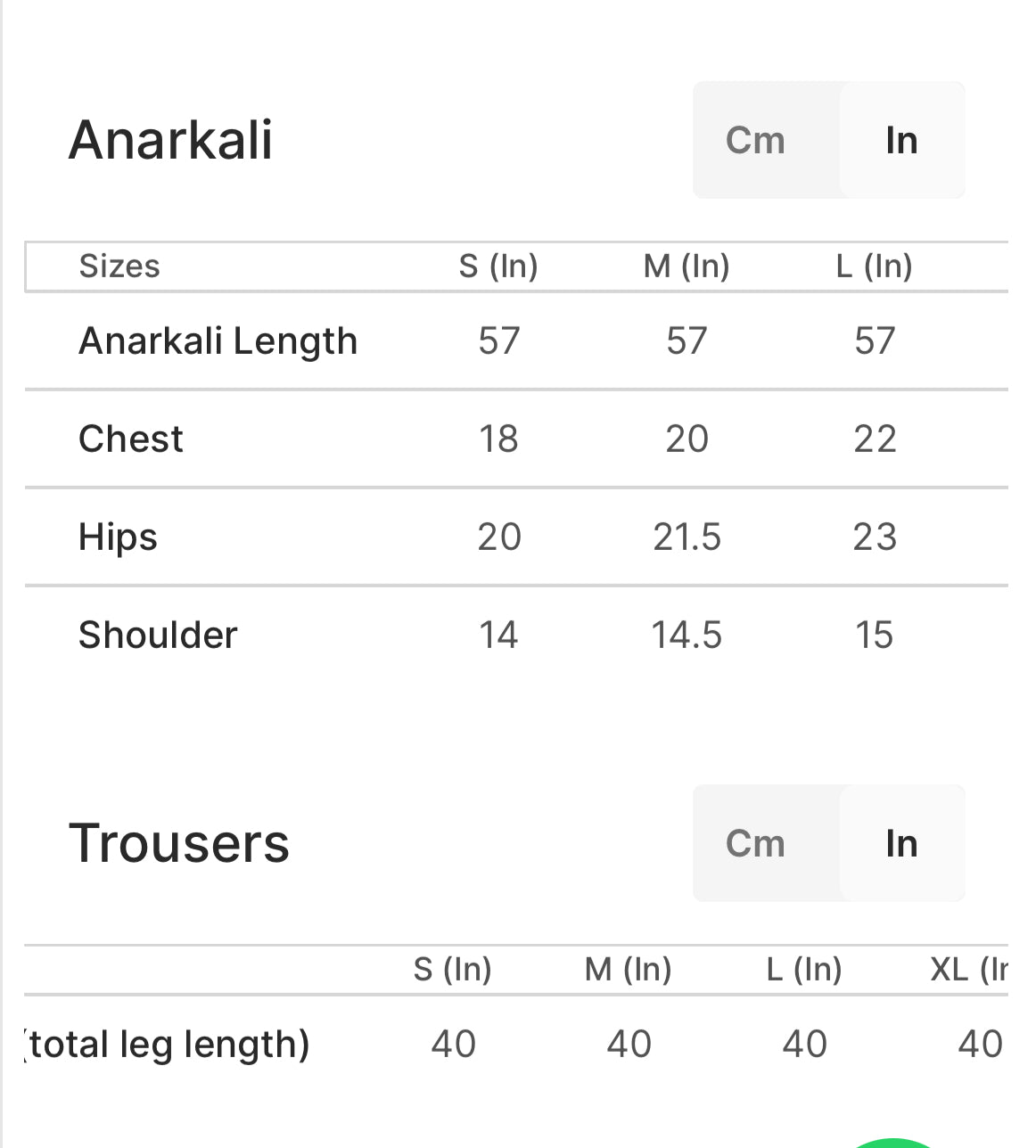Select In unit for Trousers chart

[901, 843]
